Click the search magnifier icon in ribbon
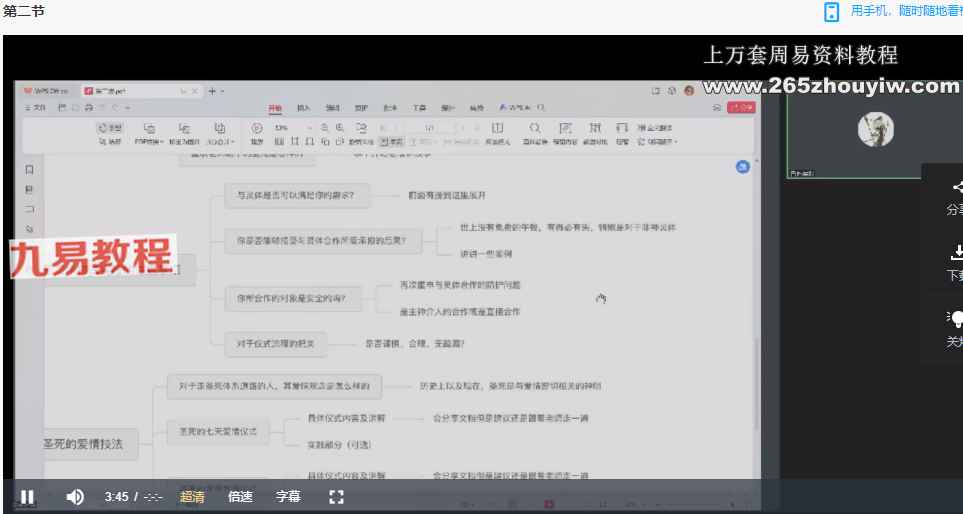 535,128
